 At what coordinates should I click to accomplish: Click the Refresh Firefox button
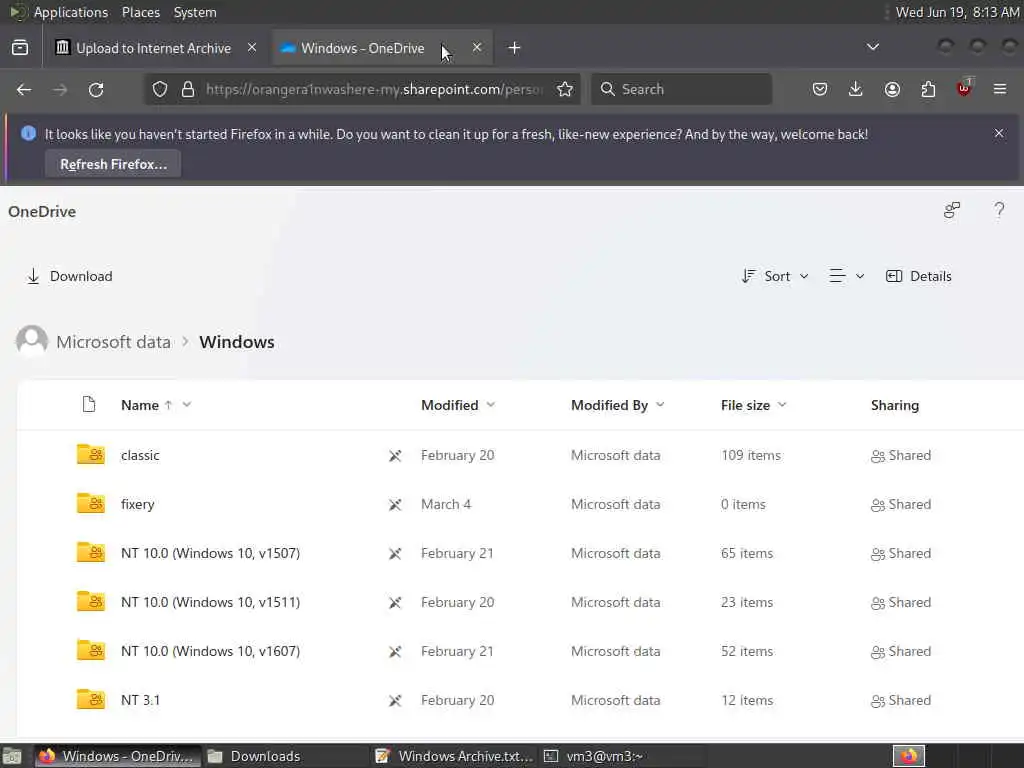(x=113, y=164)
